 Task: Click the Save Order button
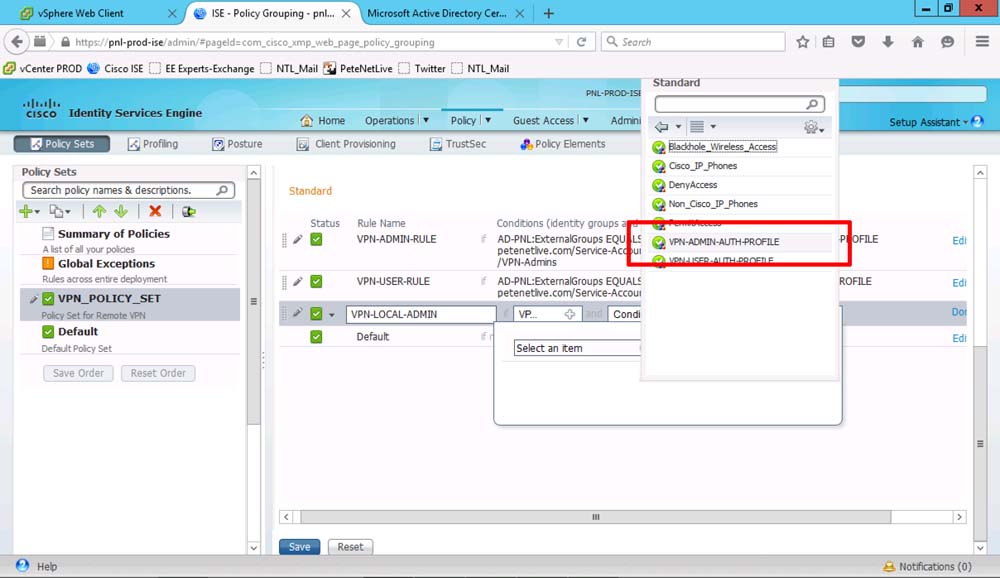(x=78, y=373)
